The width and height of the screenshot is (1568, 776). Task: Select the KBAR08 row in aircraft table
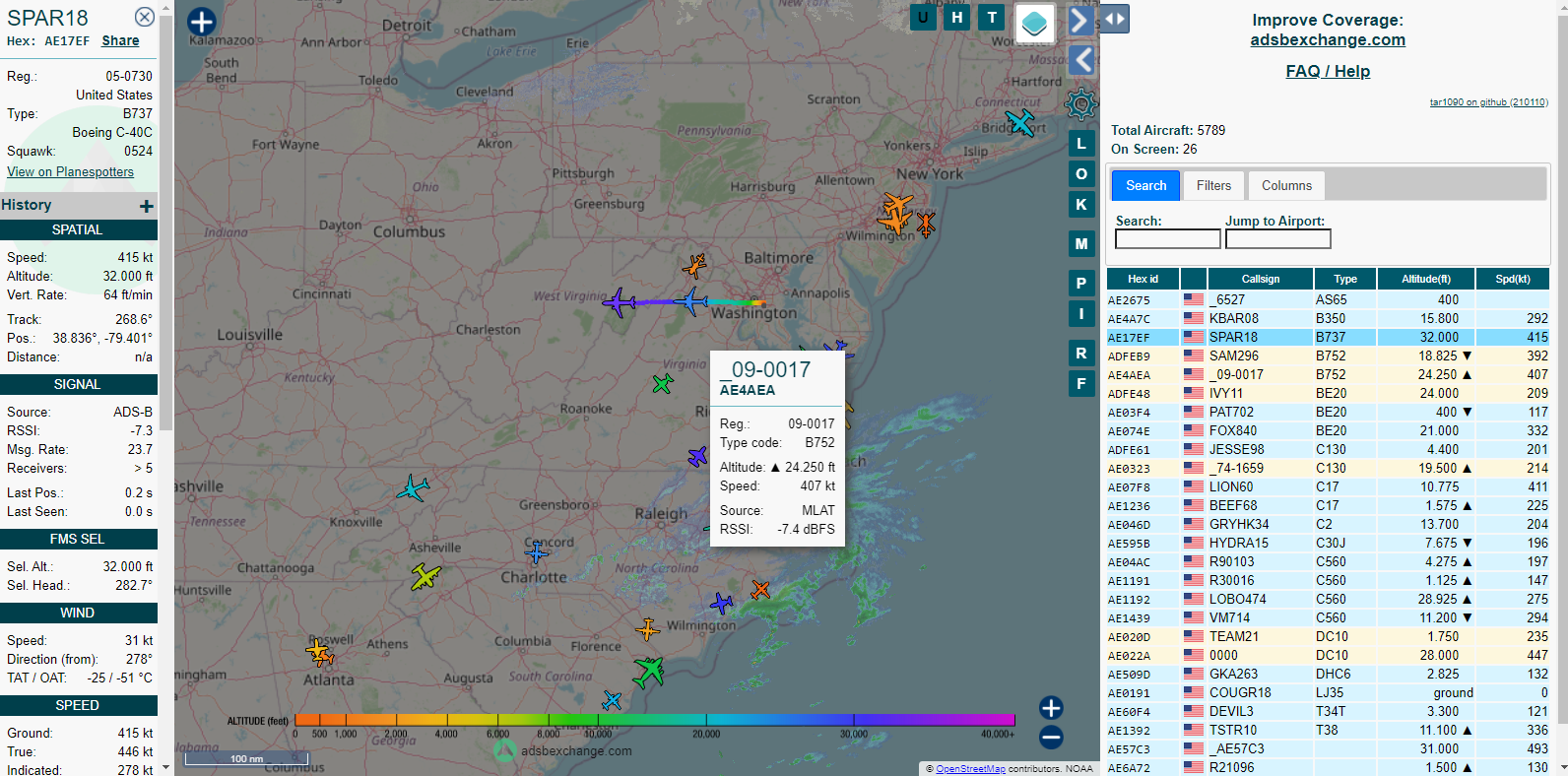[1328, 319]
